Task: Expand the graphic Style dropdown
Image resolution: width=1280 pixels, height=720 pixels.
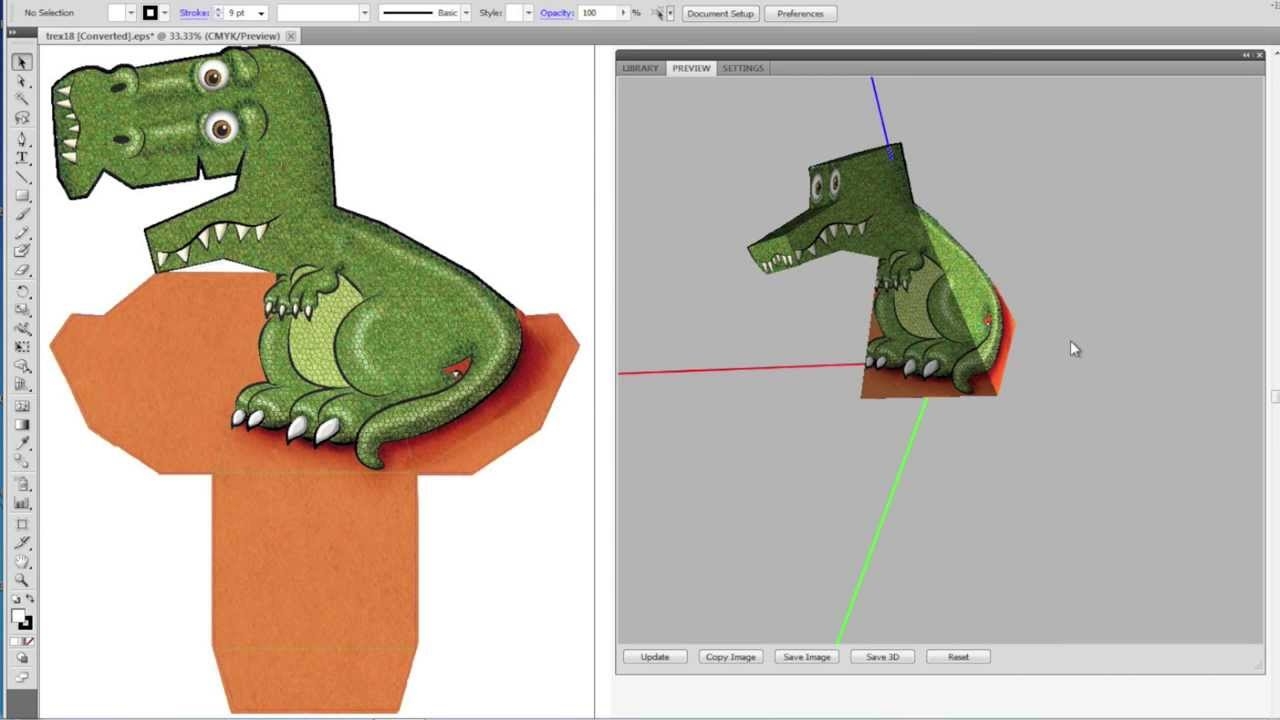Action: click(528, 13)
